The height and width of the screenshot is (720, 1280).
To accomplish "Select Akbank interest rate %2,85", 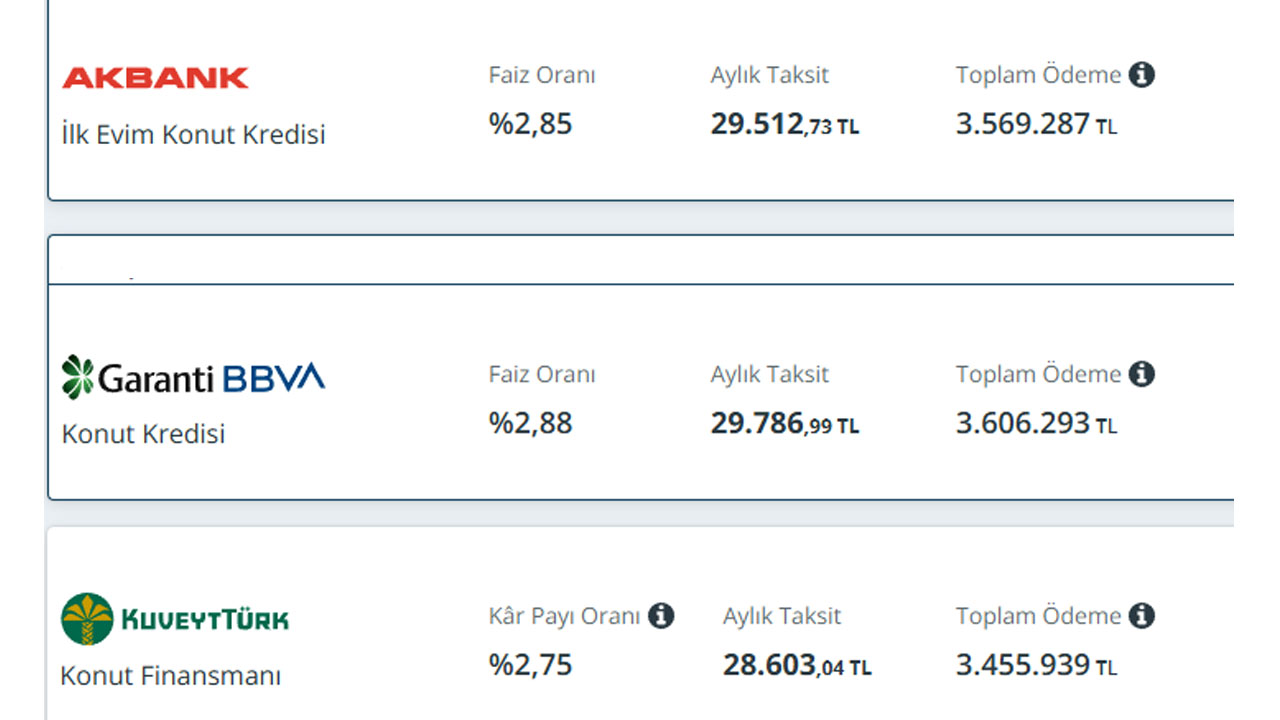I will 531,124.
